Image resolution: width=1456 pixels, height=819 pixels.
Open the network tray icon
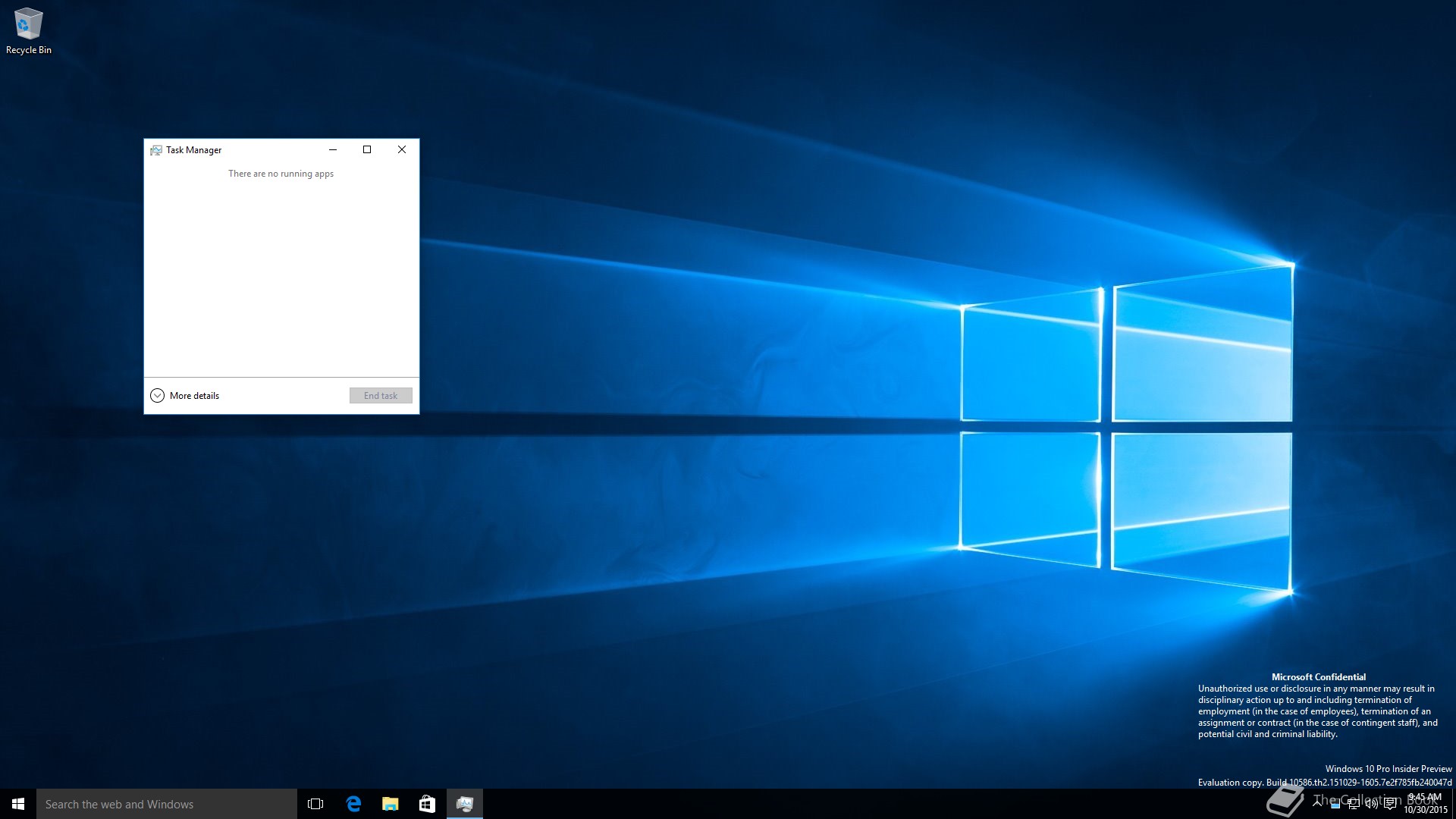point(1354,804)
